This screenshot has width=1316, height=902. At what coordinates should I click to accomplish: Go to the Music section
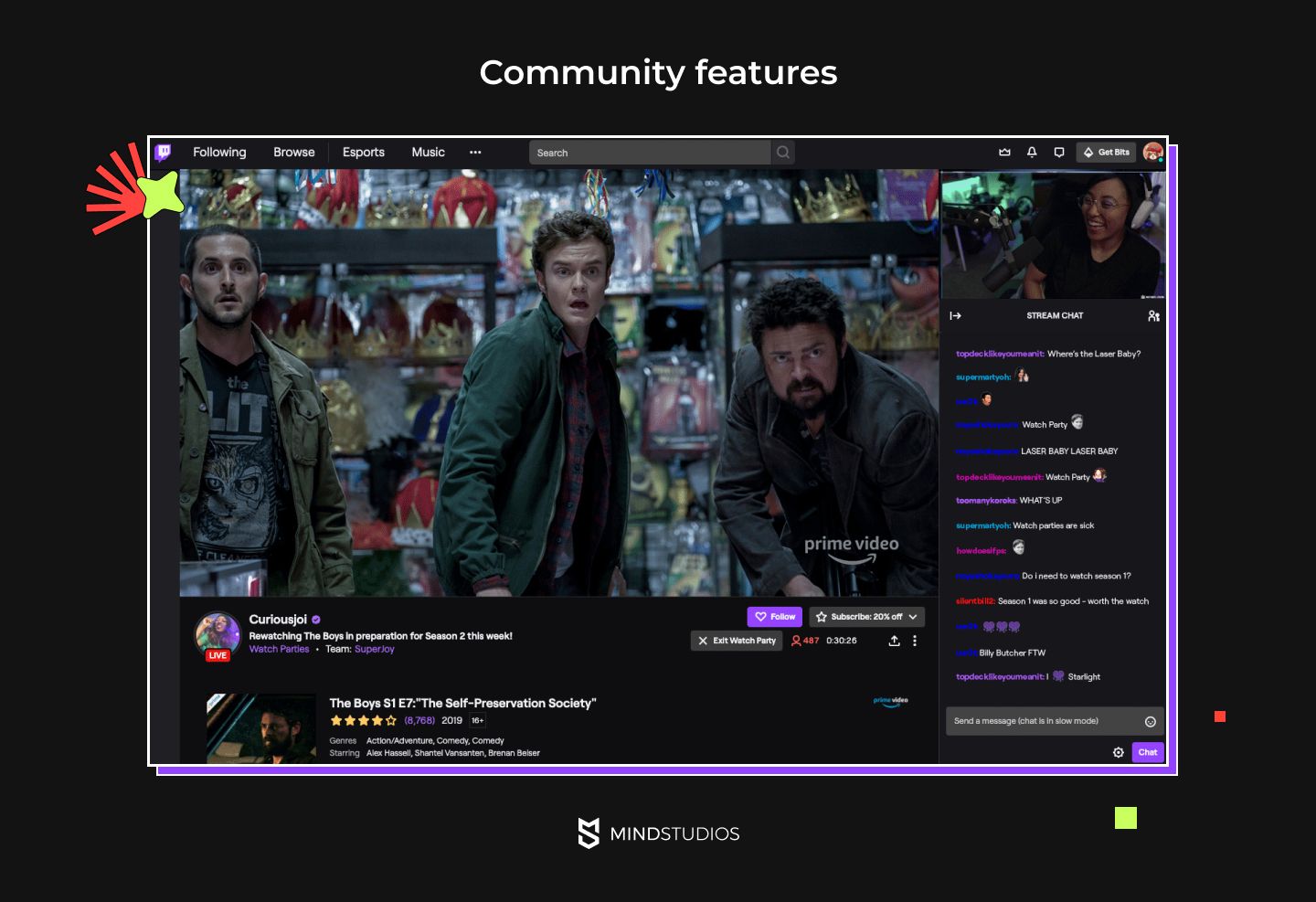click(x=428, y=152)
